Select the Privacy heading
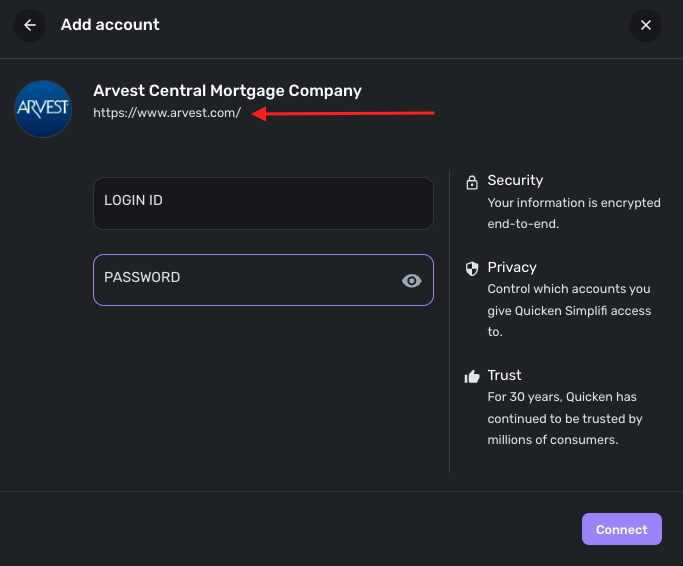 (512, 267)
